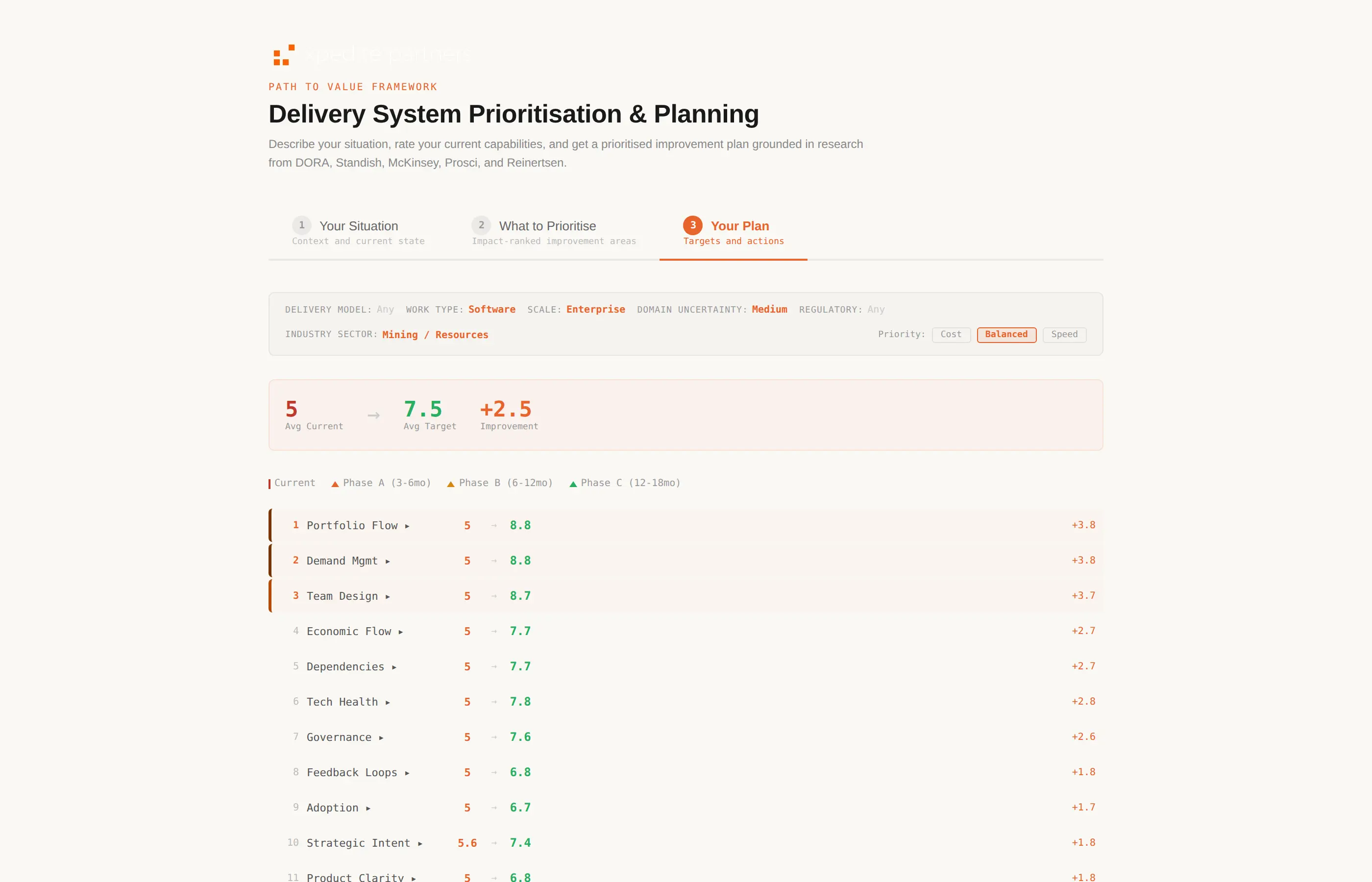Expand the Feedback Loops row
Image resolution: width=1372 pixels, height=882 pixels.
pos(407,772)
